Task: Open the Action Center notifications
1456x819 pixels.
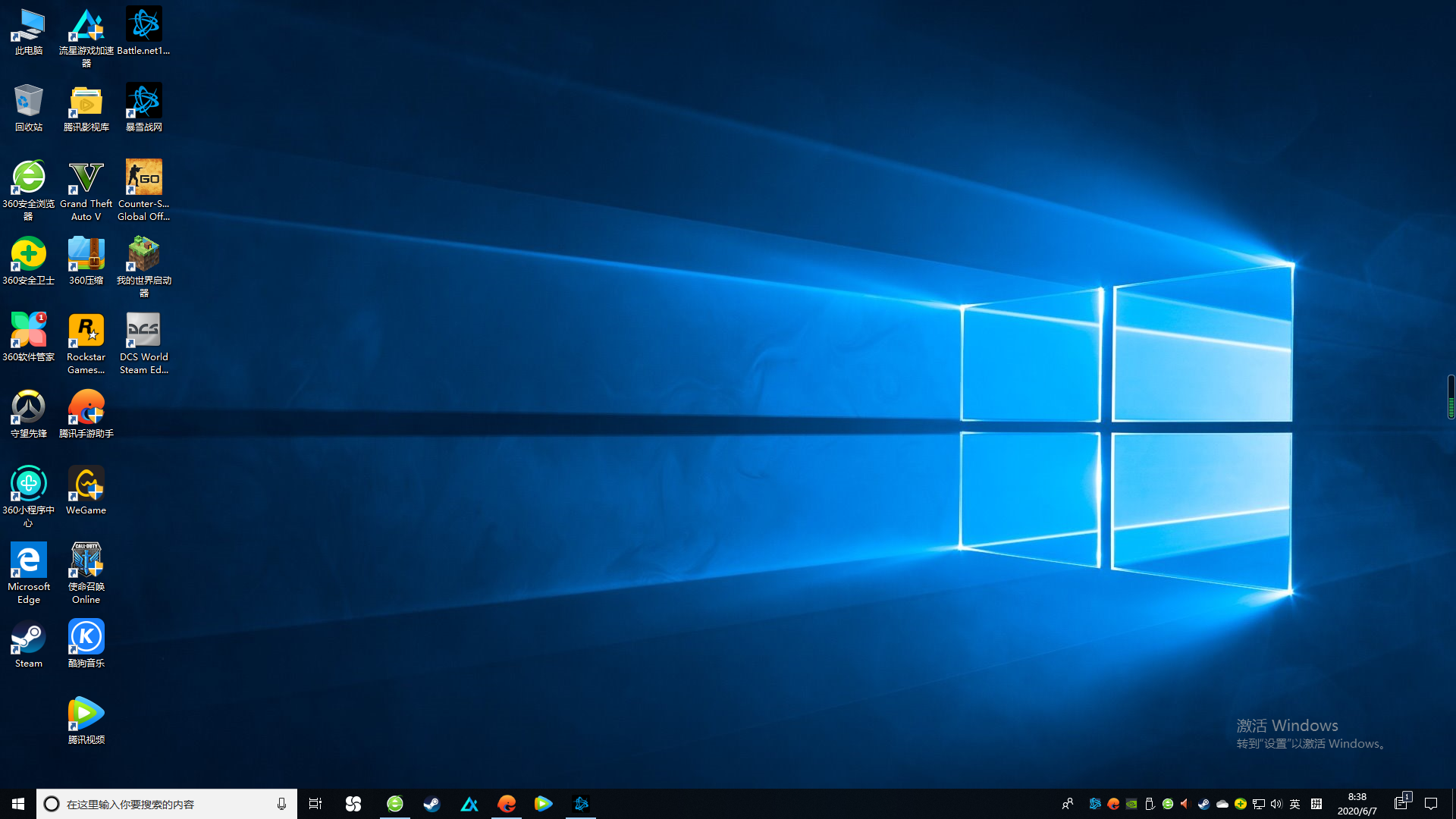Action: [x=1432, y=804]
